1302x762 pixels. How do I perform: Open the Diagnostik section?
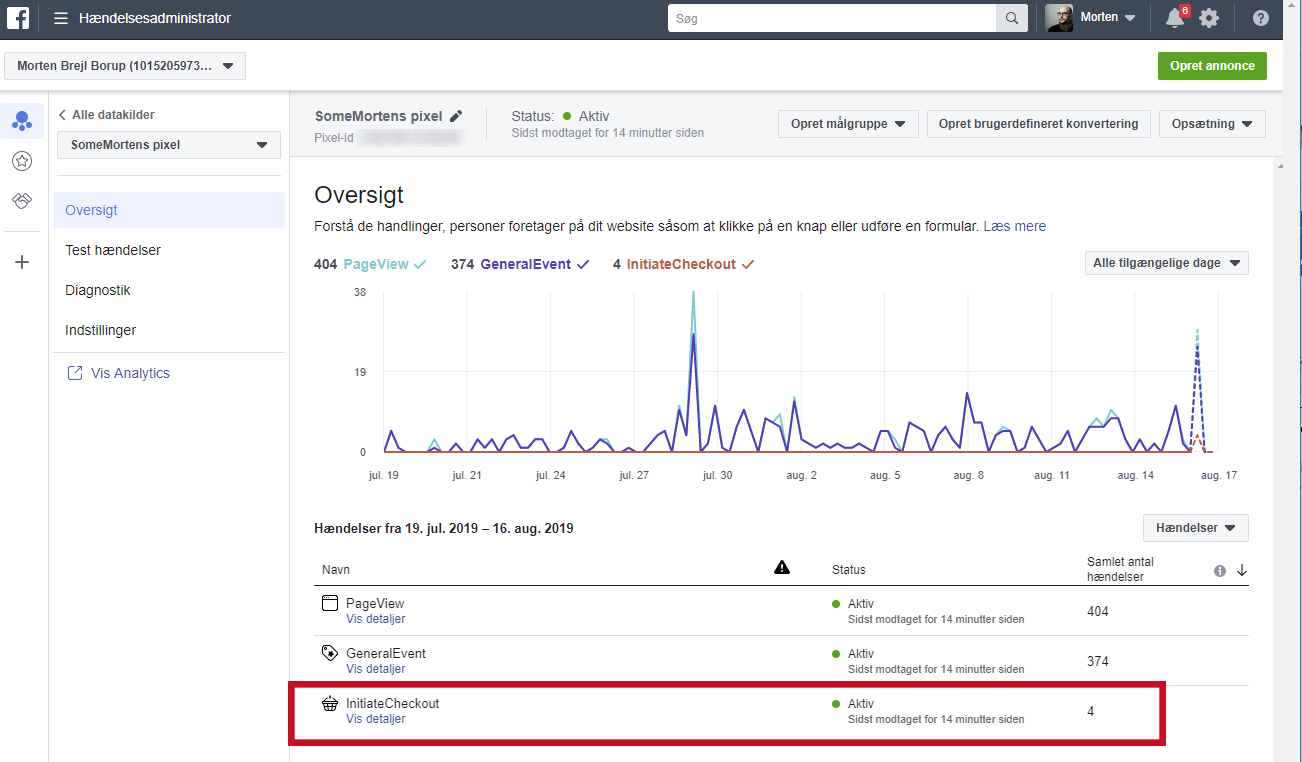coord(98,290)
